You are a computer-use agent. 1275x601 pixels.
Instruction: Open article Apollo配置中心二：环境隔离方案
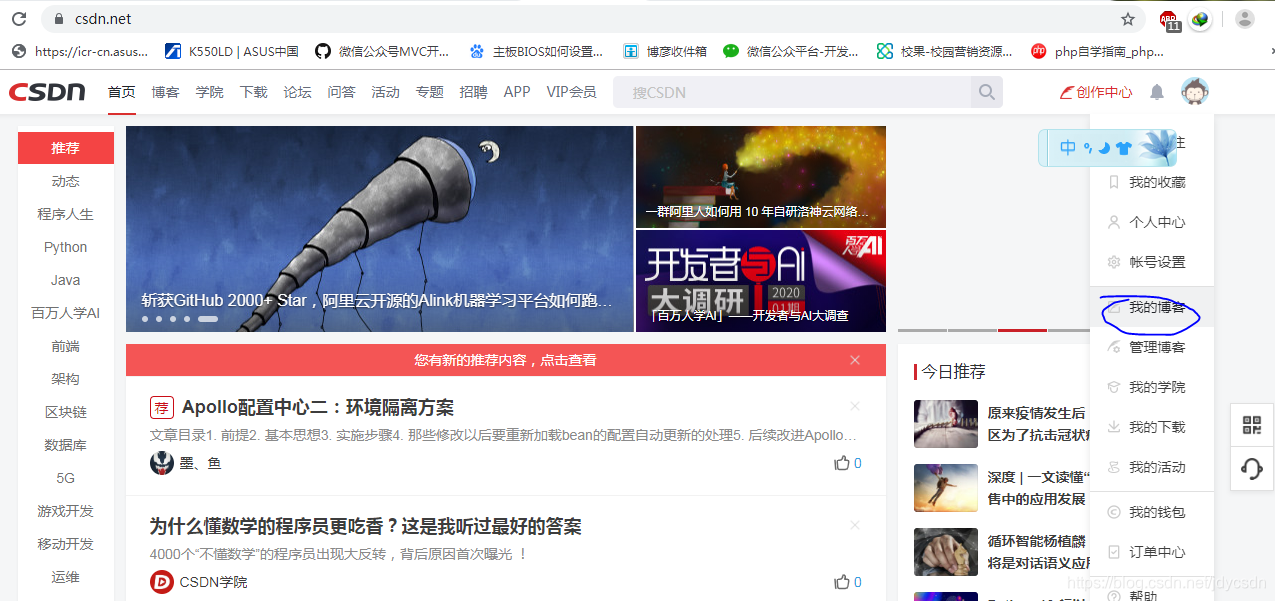[318, 407]
